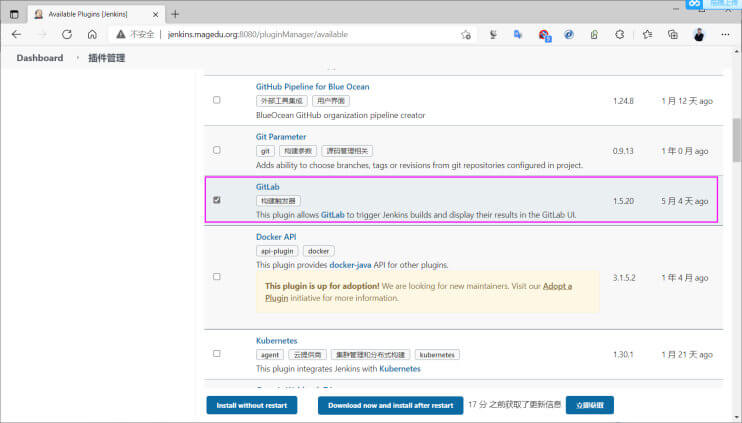Go to Dashboard breadcrumb
This screenshot has height=423, width=742.
40,58
